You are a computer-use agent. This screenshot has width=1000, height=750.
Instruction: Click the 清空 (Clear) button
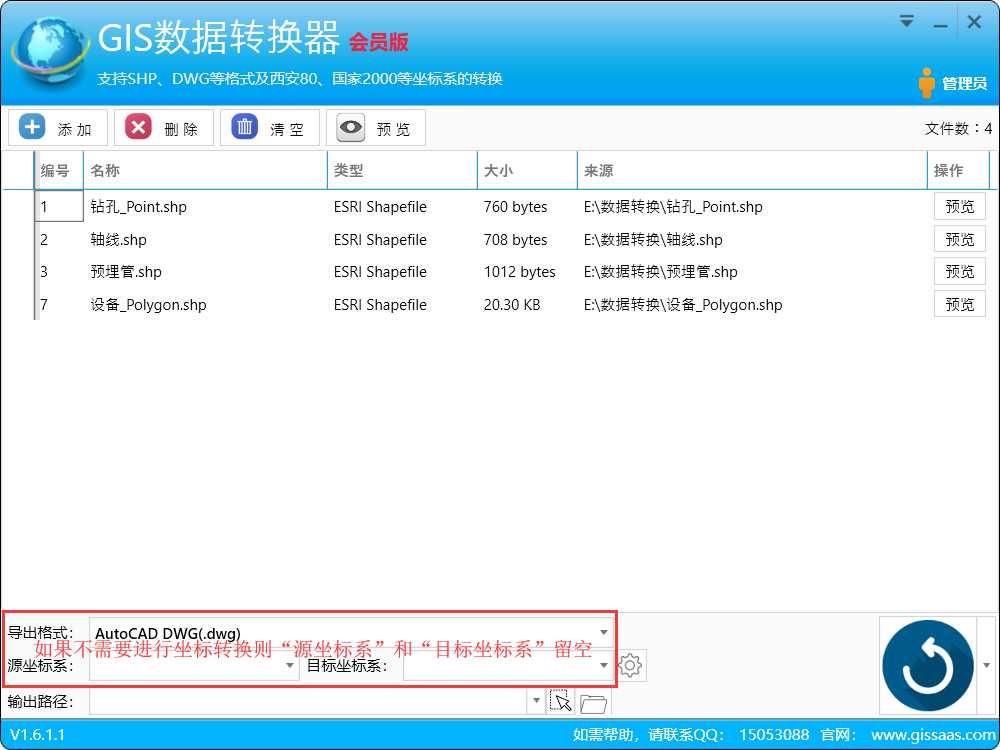[x=269, y=128]
